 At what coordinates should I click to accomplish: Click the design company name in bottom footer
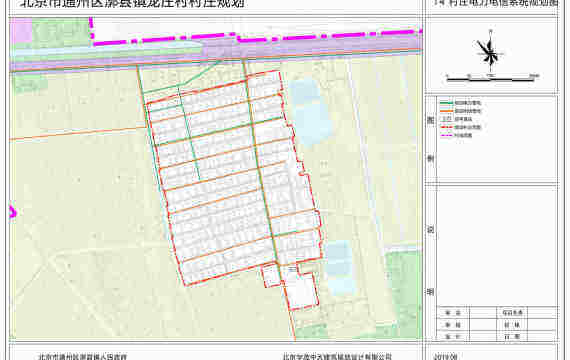tap(337, 357)
